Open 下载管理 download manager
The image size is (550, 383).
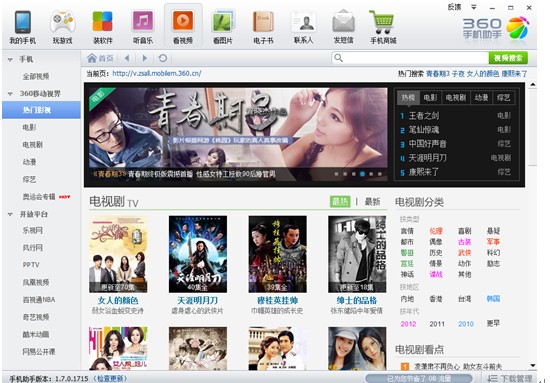click(x=511, y=379)
